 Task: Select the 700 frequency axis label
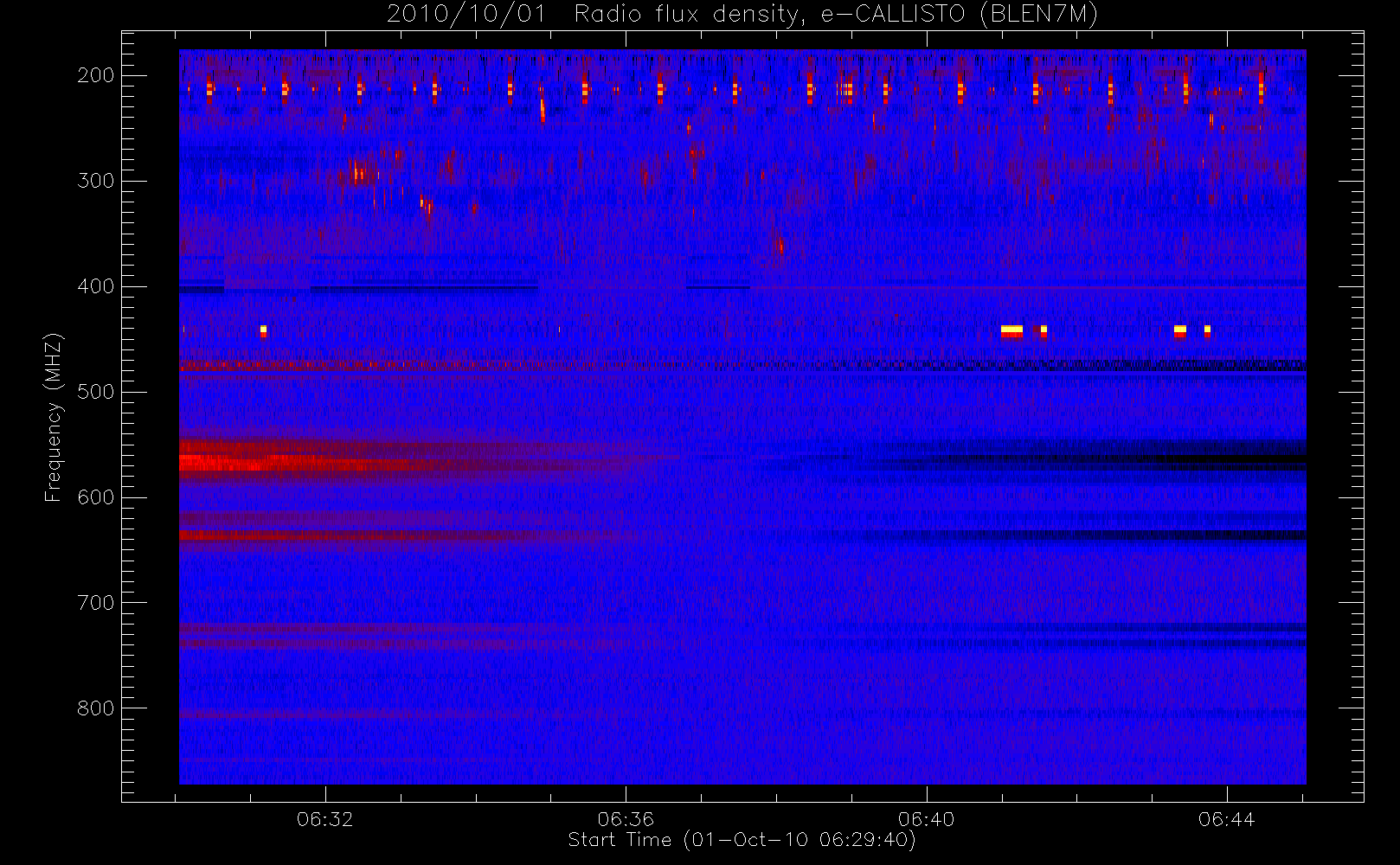click(96, 603)
